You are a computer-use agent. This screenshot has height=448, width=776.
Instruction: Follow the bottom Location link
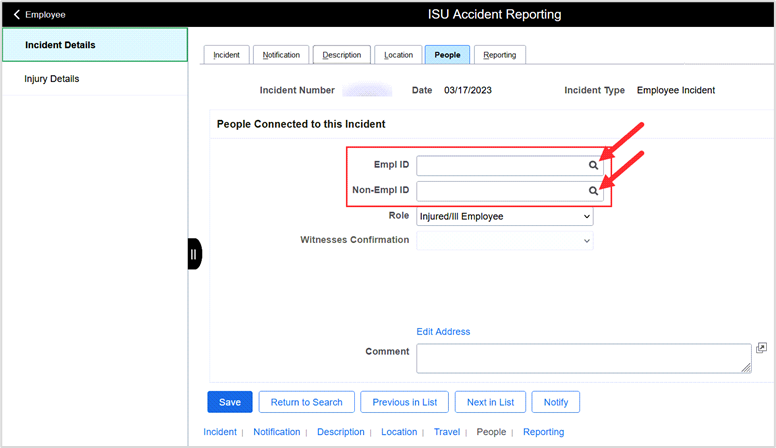coord(399,432)
